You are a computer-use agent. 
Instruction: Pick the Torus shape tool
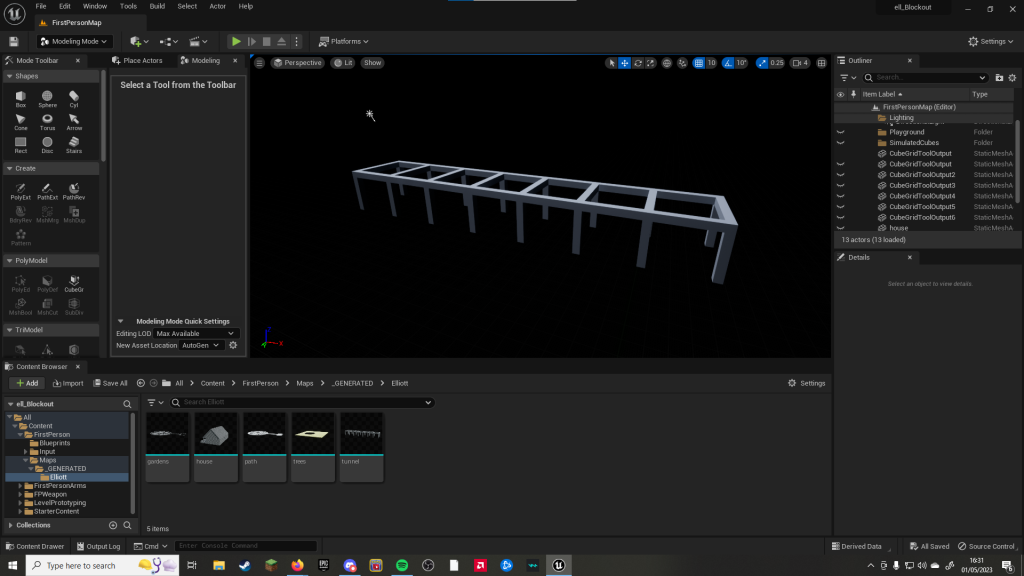coord(47,120)
